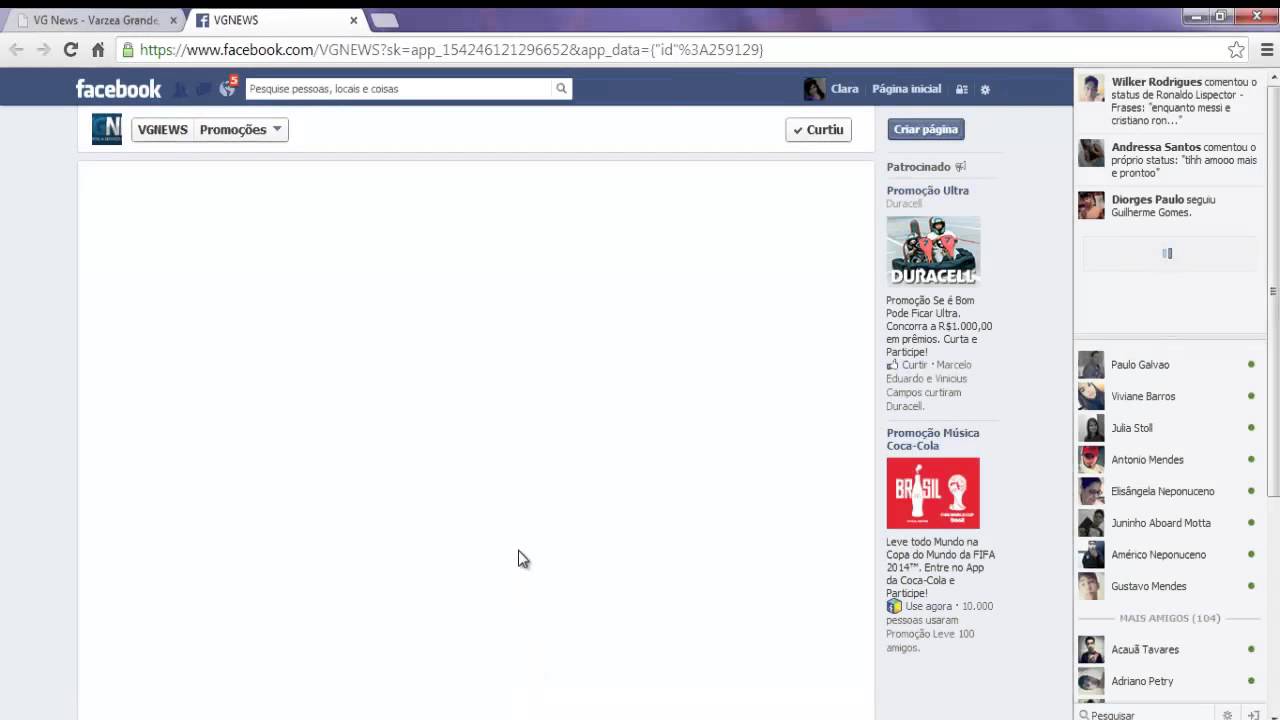
Task: Open Andressa Santos ticker story
Action: click(x=1168, y=159)
